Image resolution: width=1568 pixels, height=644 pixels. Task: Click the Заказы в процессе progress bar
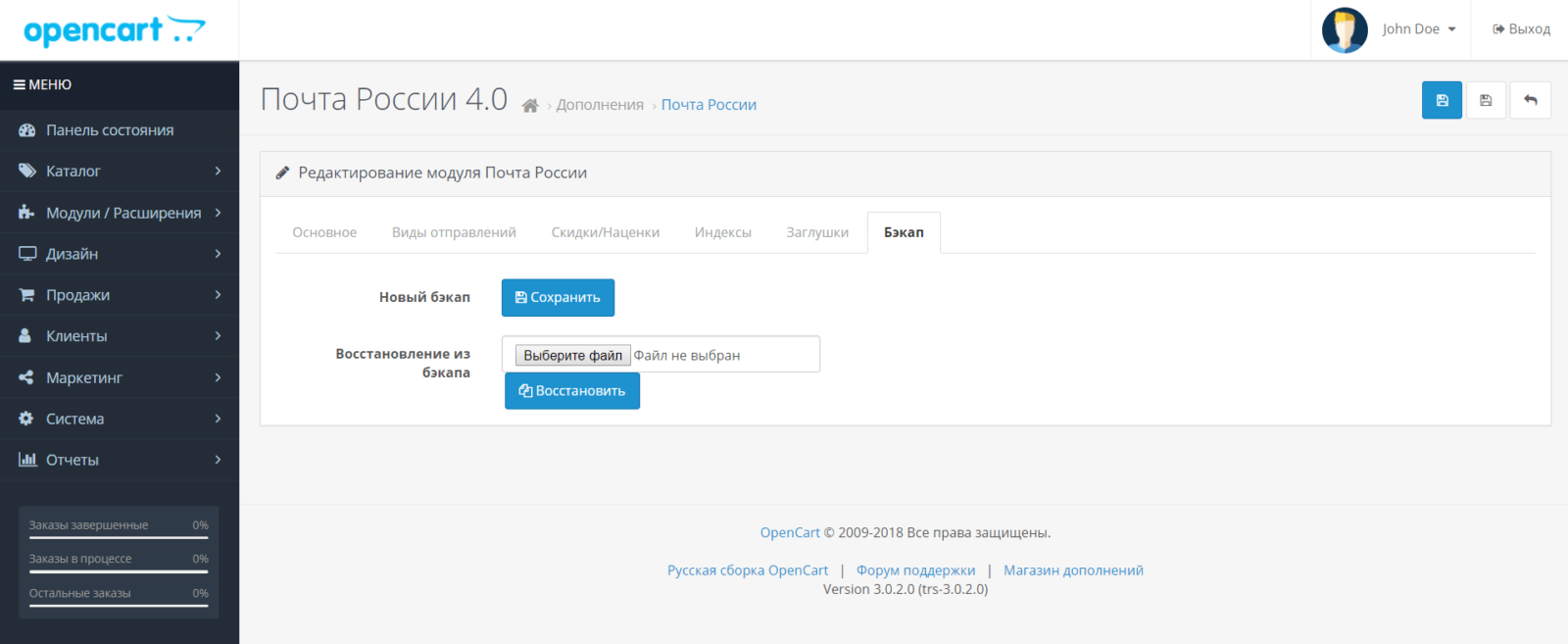(x=119, y=571)
